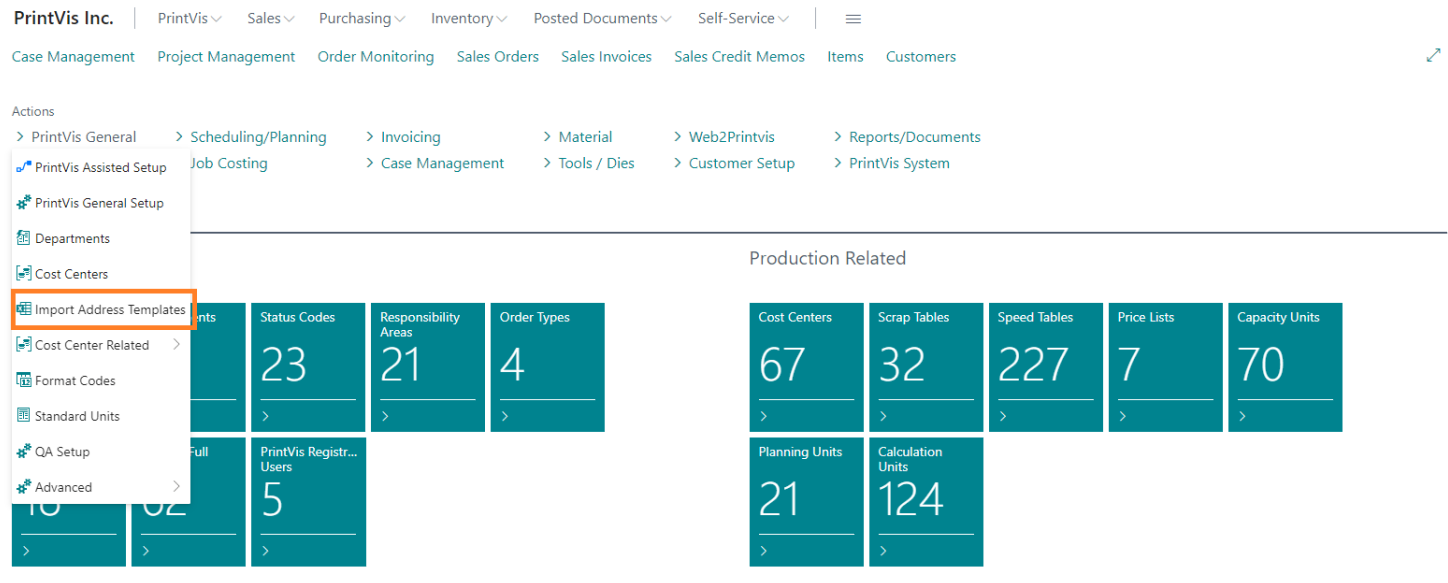This screenshot has width=1448, height=583.
Task: Click the expand page arrows icon
Action: coord(1433,56)
